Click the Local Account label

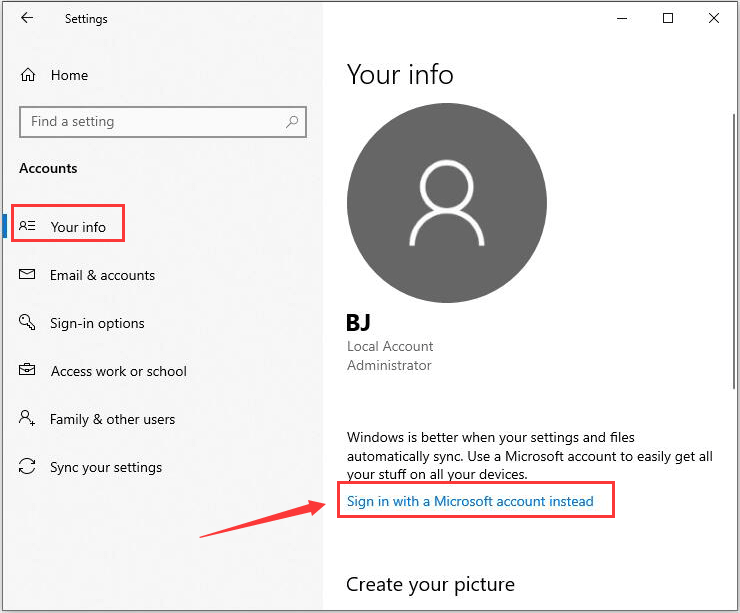390,346
